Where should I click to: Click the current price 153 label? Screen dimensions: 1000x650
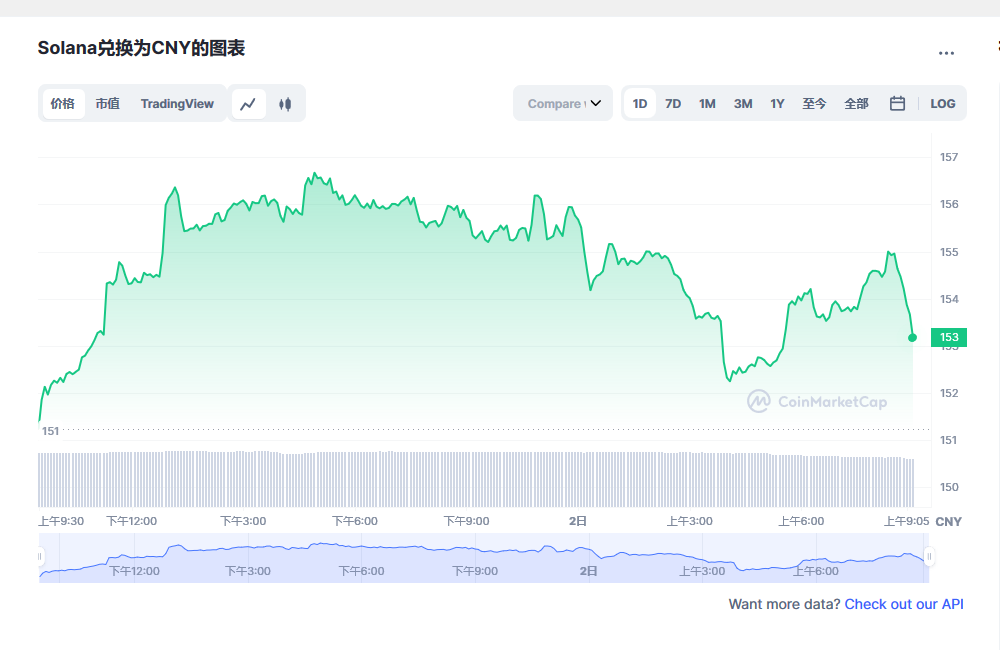pyautogui.click(x=949, y=337)
